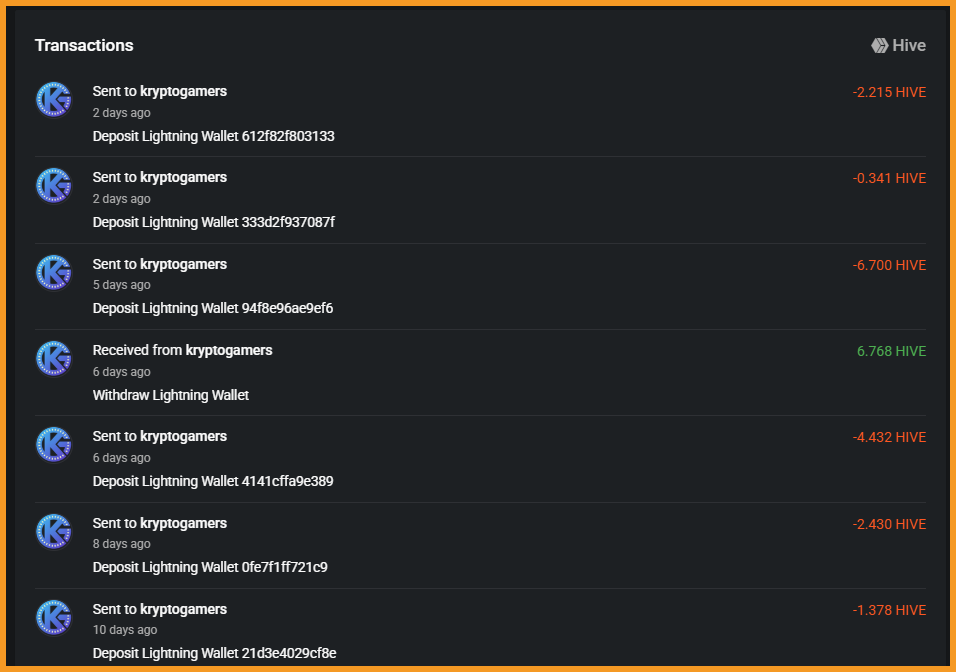Click the 6 days ago timestamp above memo 4141cffa9e389
The width and height of the screenshot is (956, 672).
click(x=121, y=458)
